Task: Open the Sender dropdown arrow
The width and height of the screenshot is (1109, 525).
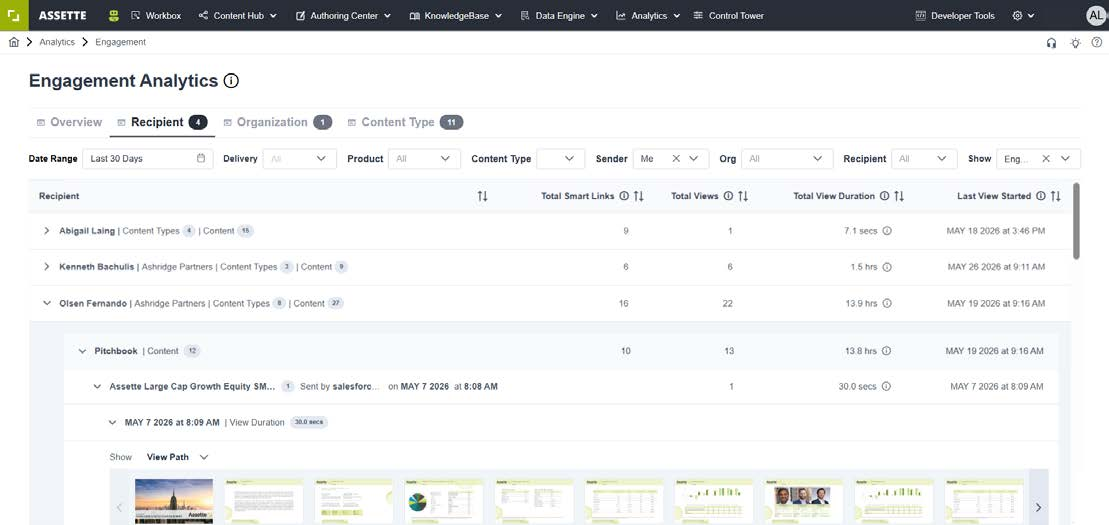Action: point(694,158)
